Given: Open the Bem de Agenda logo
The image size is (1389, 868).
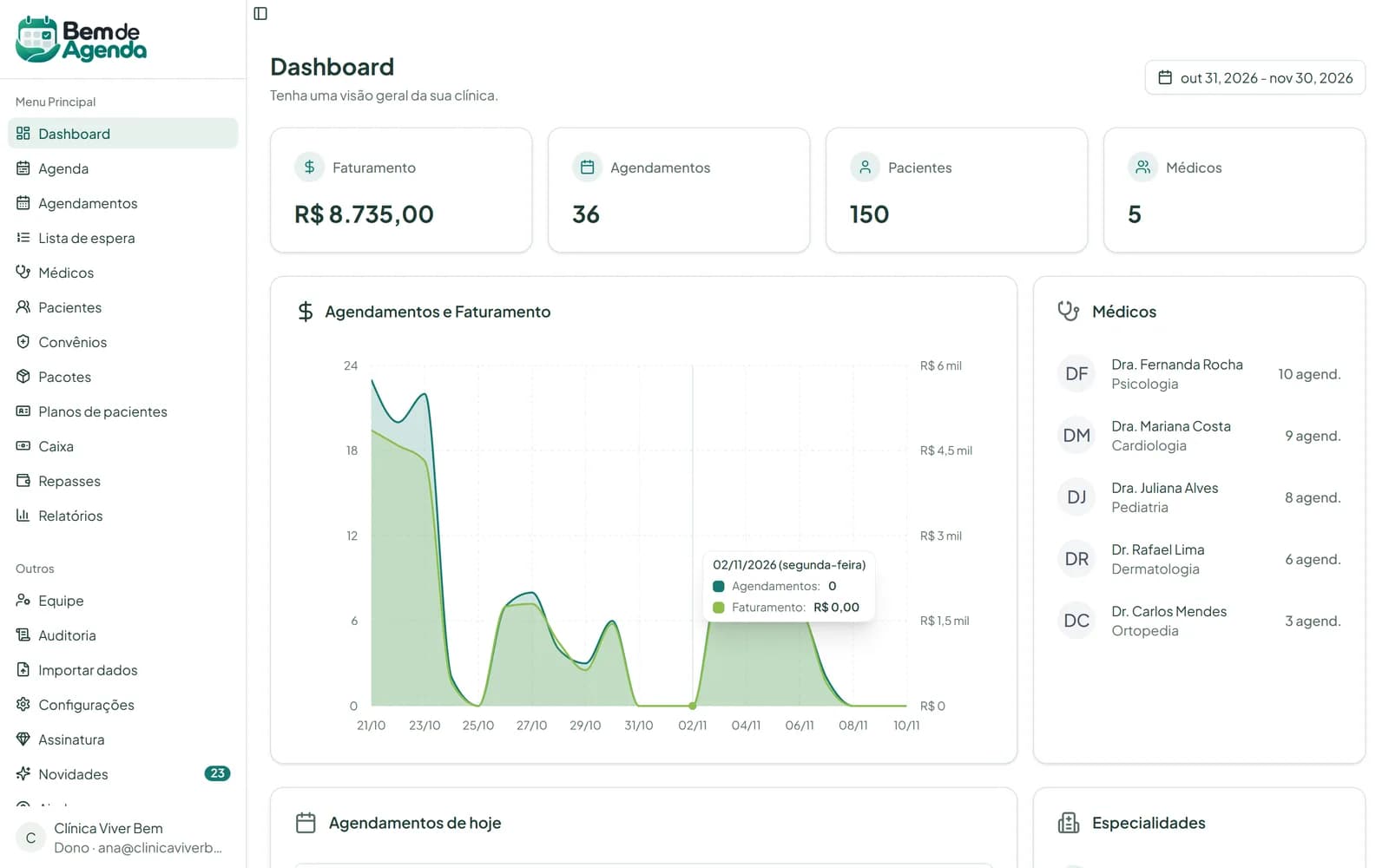Looking at the screenshot, I should coord(82,39).
